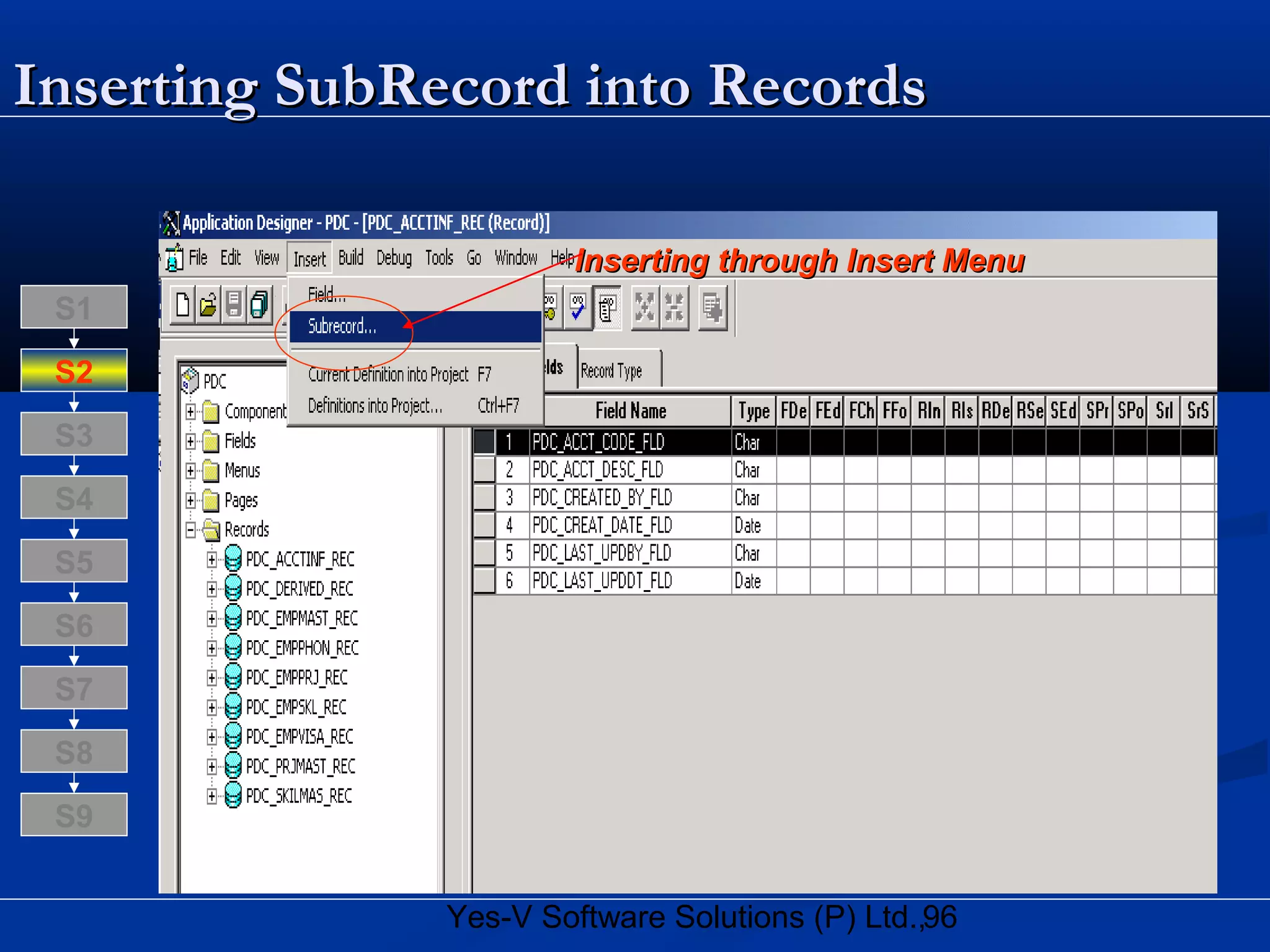The height and width of the screenshot is (952, 1270).
Task: Click the document icon beside File menu
Action: [x=174, y=258]
